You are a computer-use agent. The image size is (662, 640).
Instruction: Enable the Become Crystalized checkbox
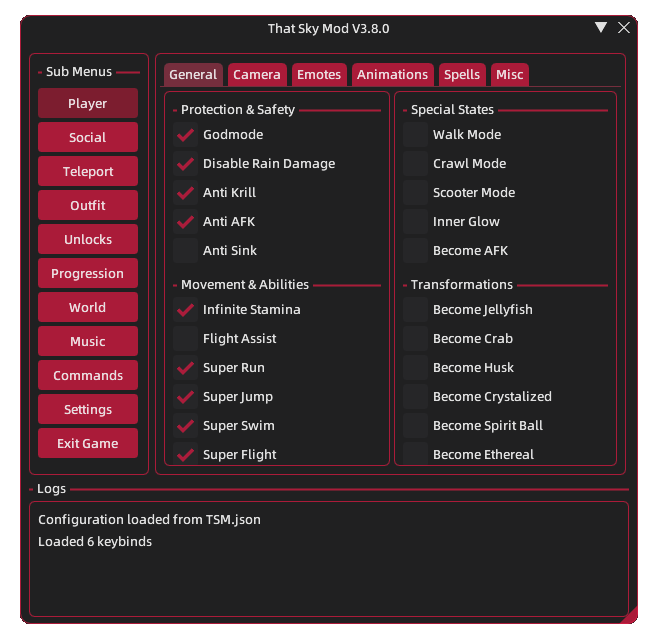coord(415,396)
